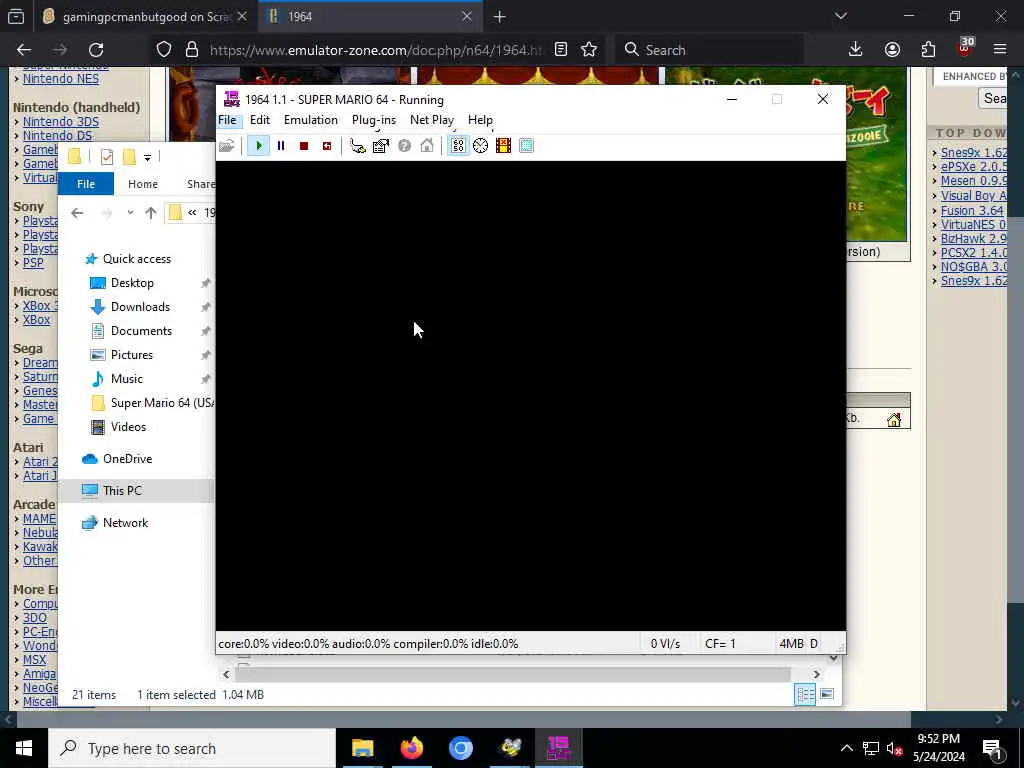This screenshot has height=768, width=1024.
Task: Click the Home ribbon tab in File Explorer
Action: tap(142, 184)
